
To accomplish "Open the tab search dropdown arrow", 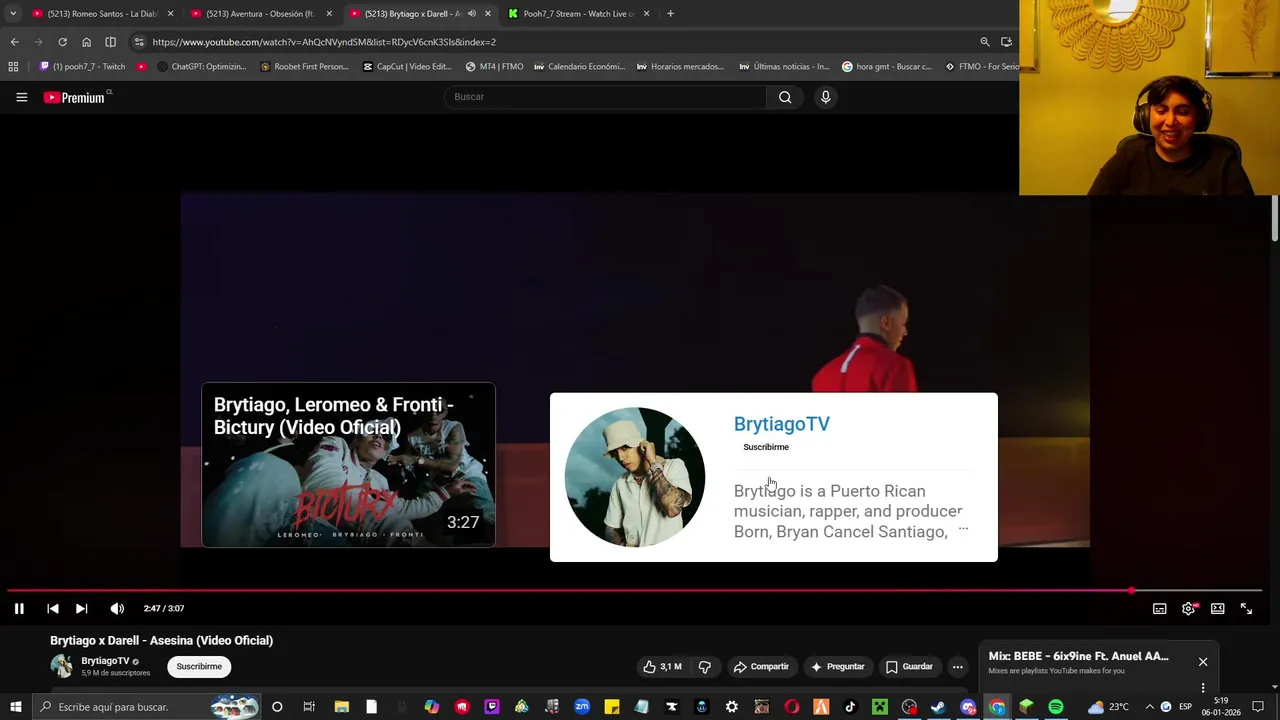I will (x=12, y=14).
